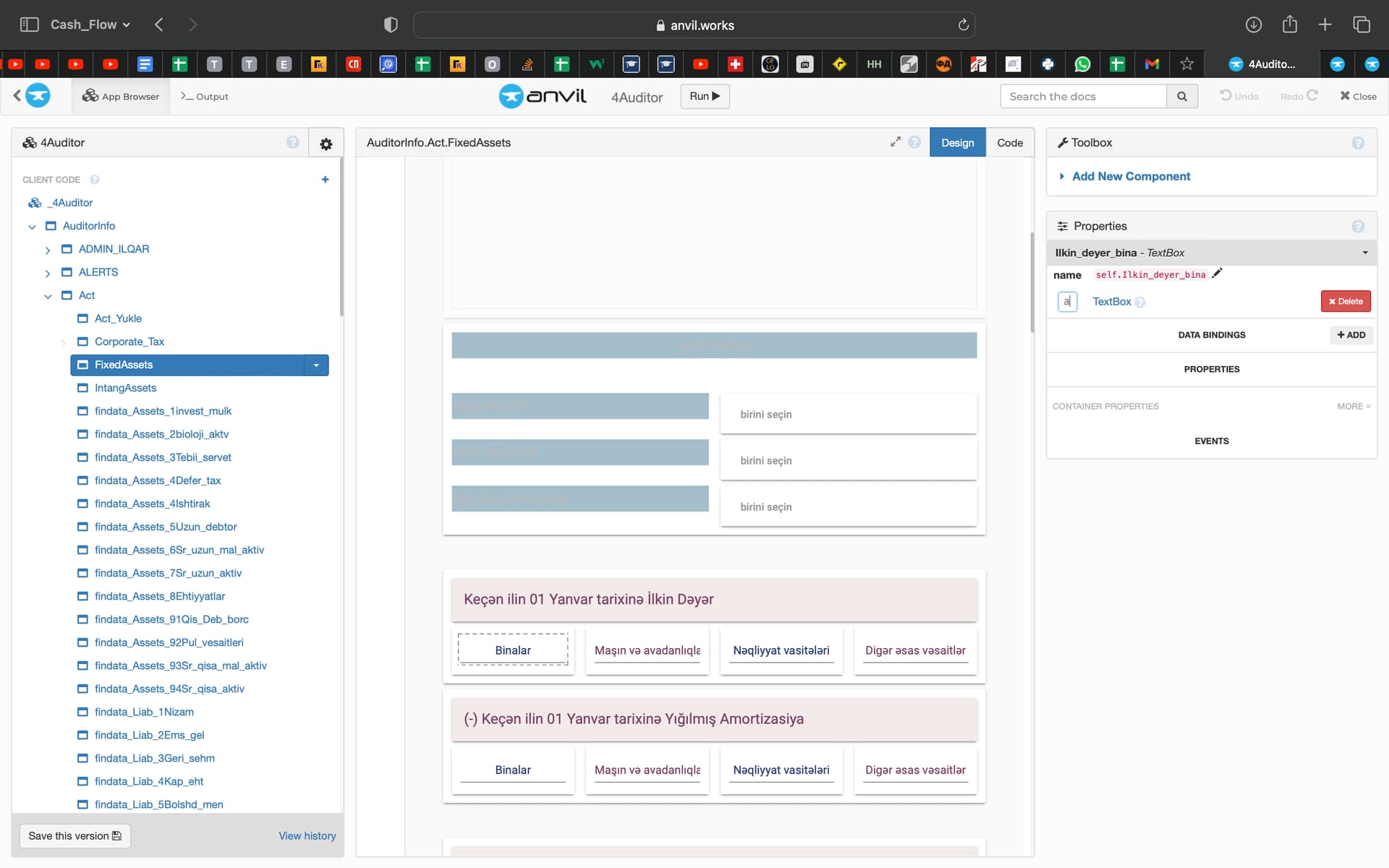Switch to the Code tab
The height and width of the screenshot is (868, 1389).
coord(1009,143)
